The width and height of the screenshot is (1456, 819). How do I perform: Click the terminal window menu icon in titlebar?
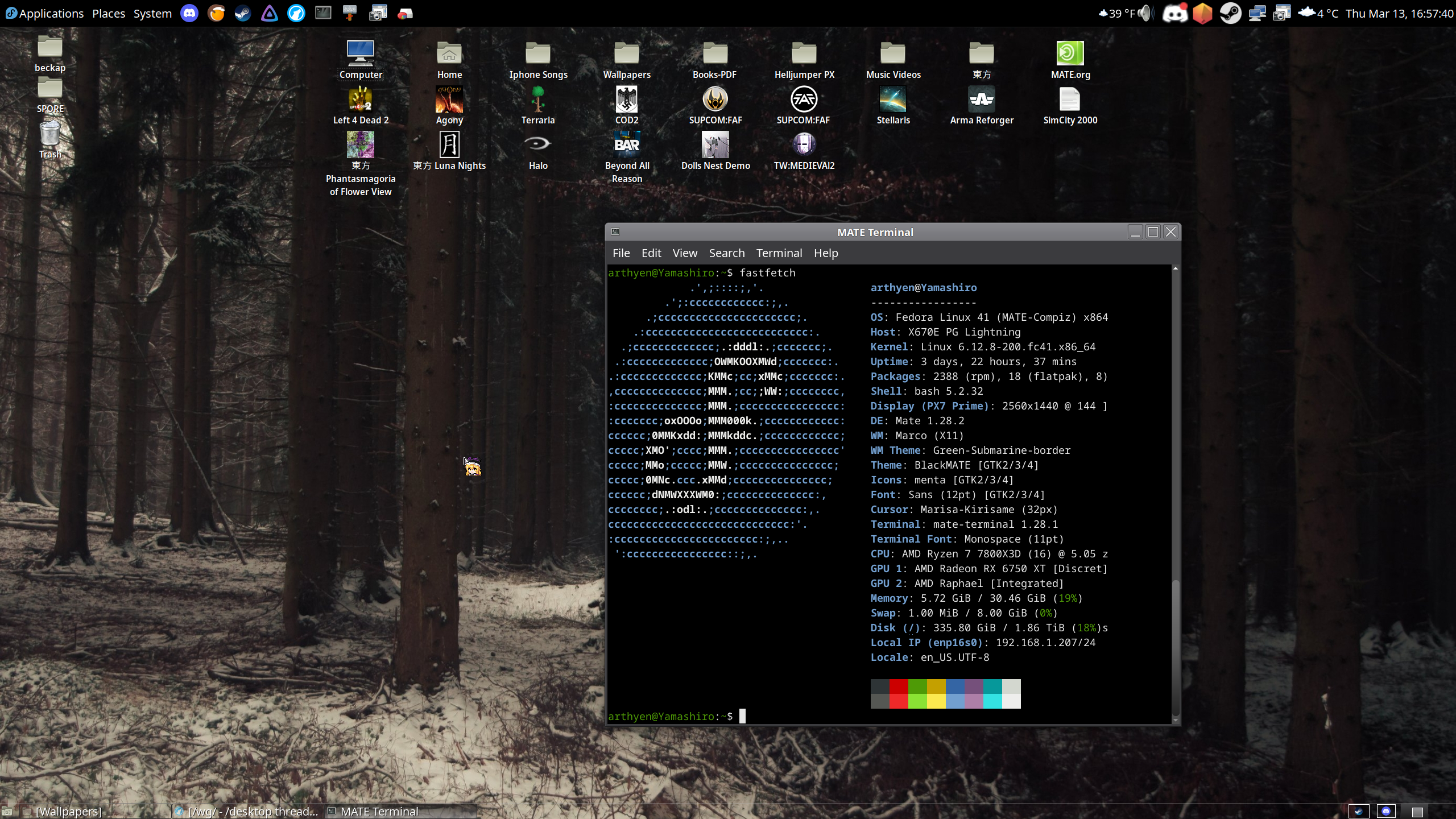click(x=615, y=231)
